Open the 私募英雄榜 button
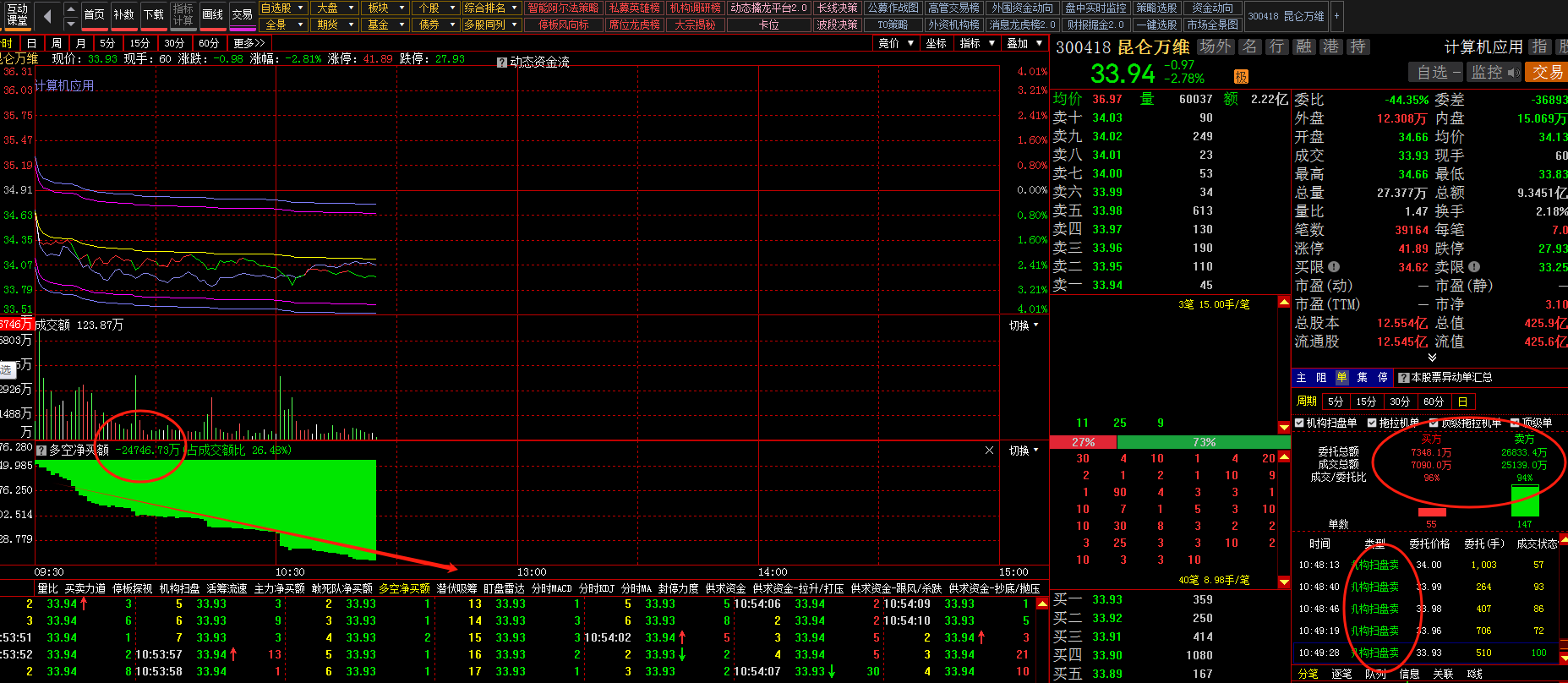Screen dimensions: 1568x683 point(634,8)
